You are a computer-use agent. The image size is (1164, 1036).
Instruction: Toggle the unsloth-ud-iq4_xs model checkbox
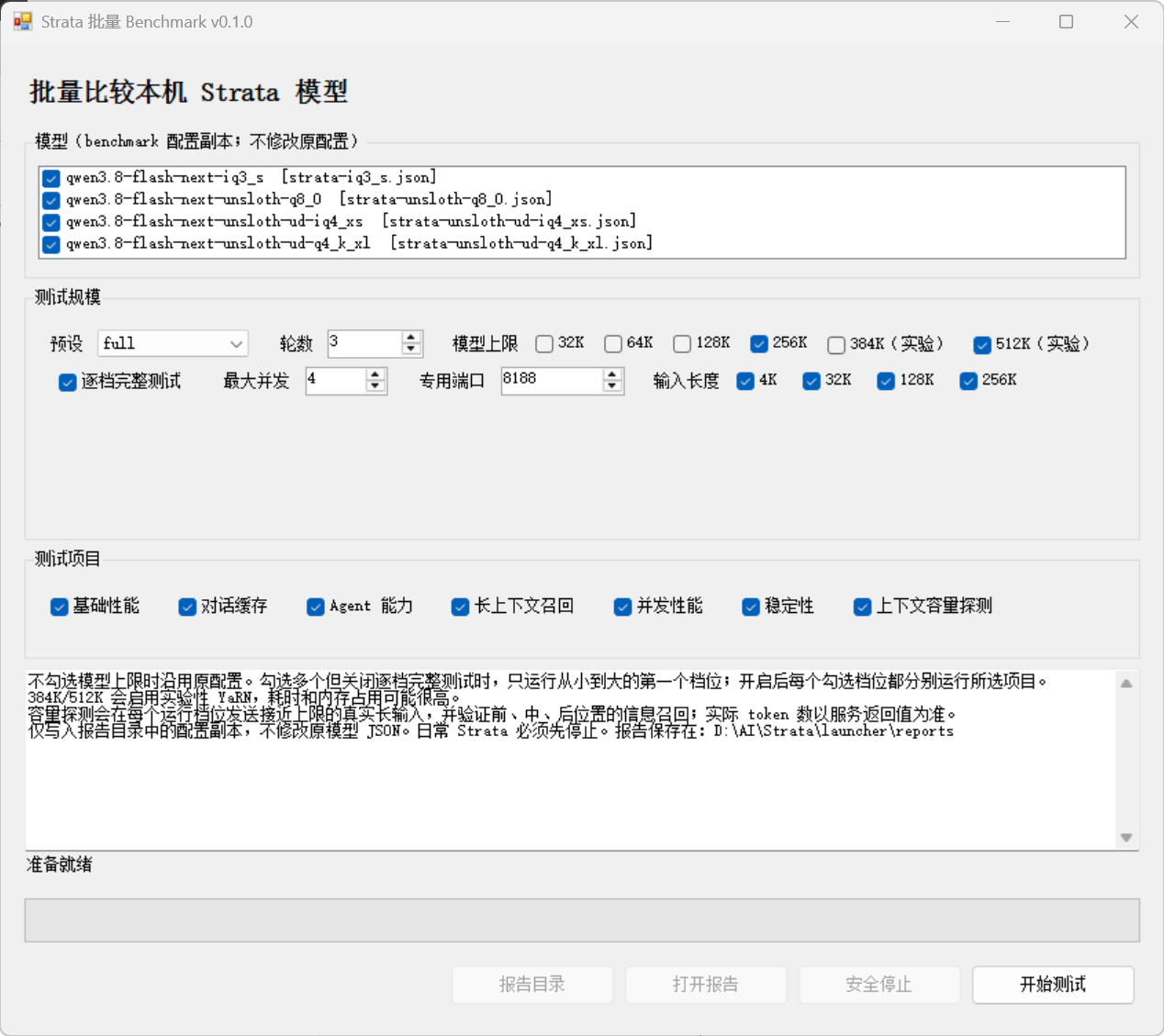pyautogui.click(x=51, y=222)
